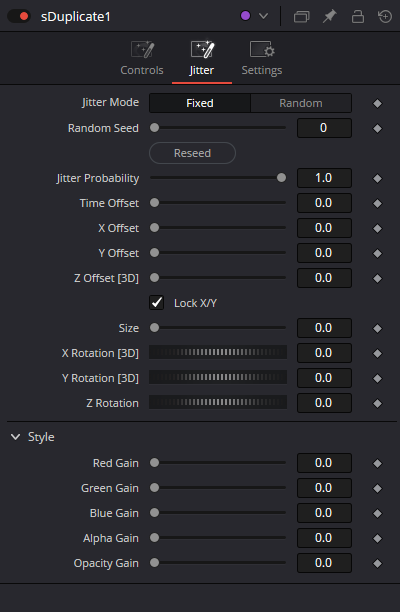The width and height of the screenshot is (400, 612).
Task: Toggle the Lock X/Y checkbox
Action: tap(156, 302)
